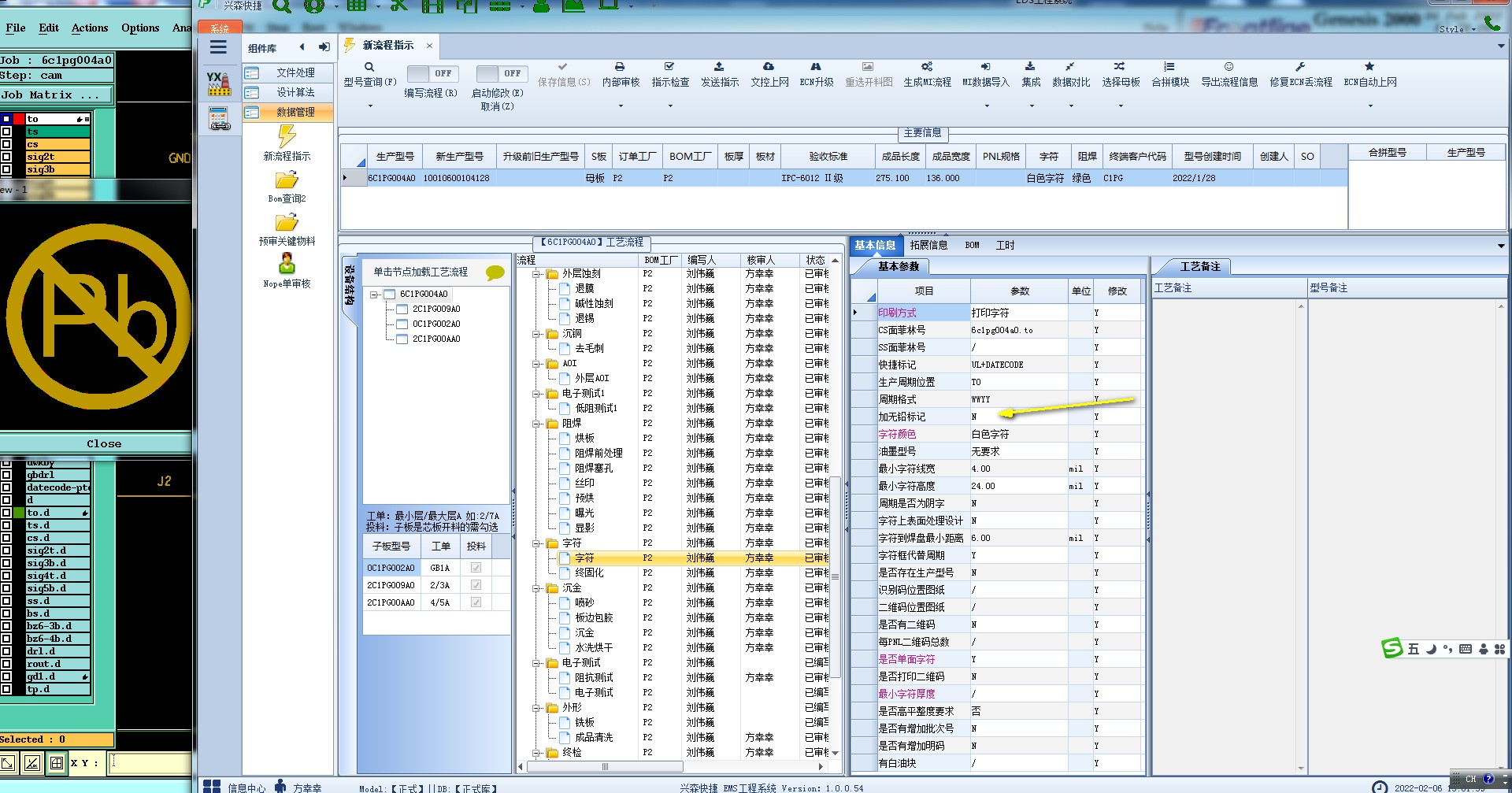Open the 预审关键物料 folder shortcut
The image size is (1512, 793).
tap(287, 223)
